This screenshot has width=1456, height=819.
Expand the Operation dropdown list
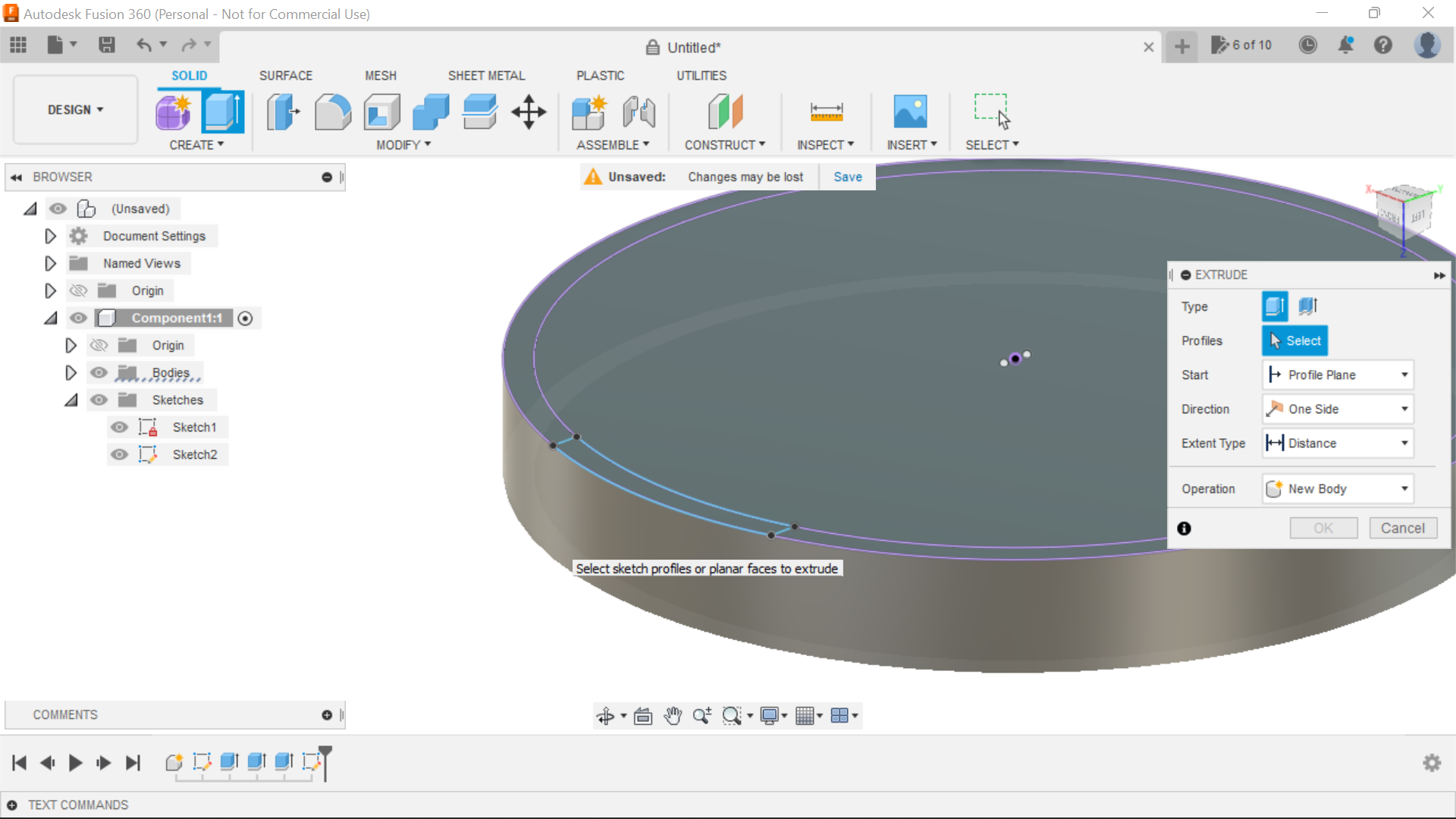(1405, 488)
